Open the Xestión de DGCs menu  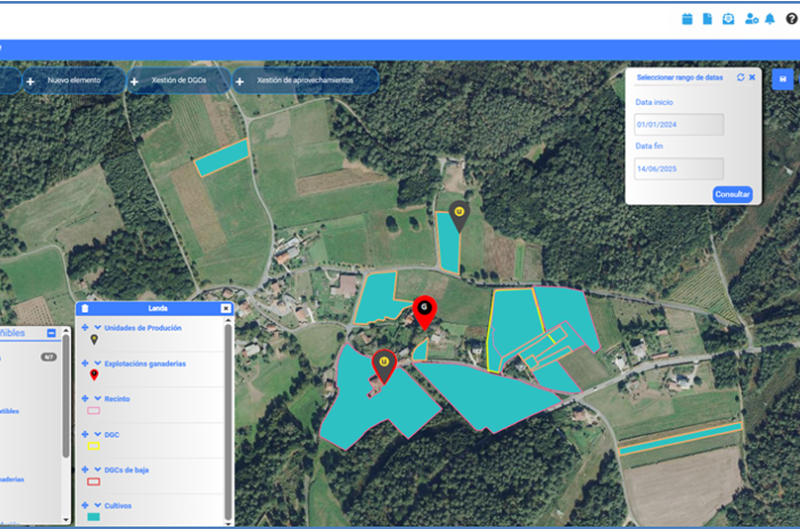tap(179, 81)
